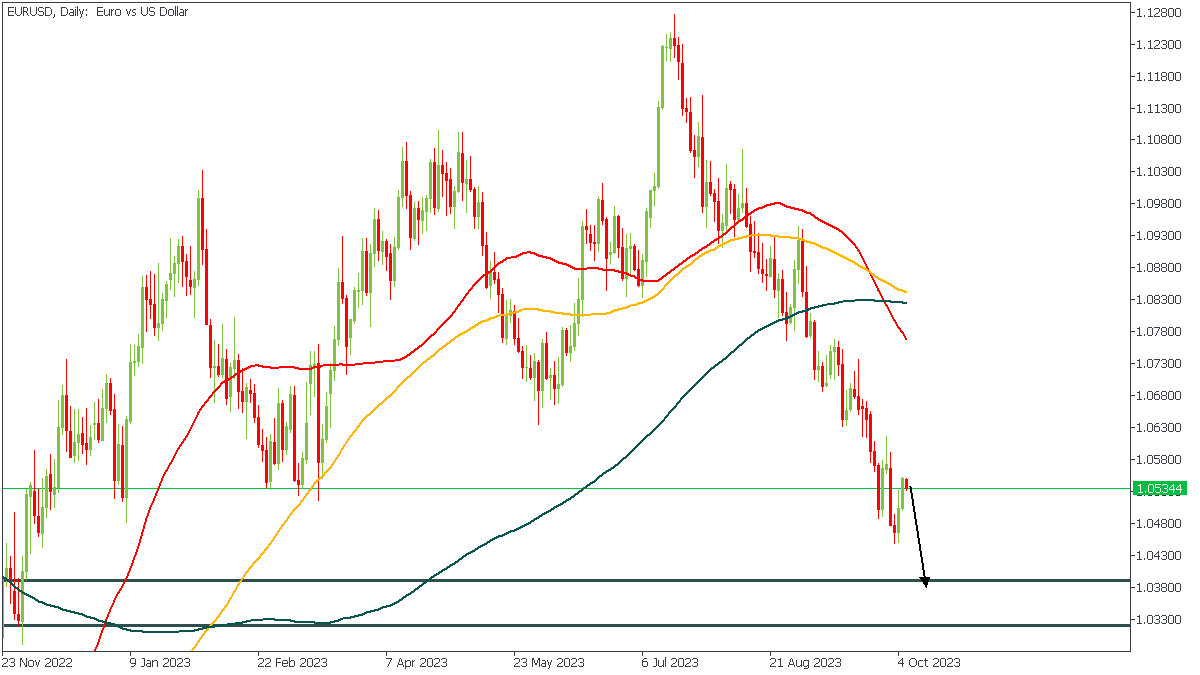Viewport: 1200px width, 675px height.
Task: Select the upper dark horizontal support line
Action: pos(565,580)
